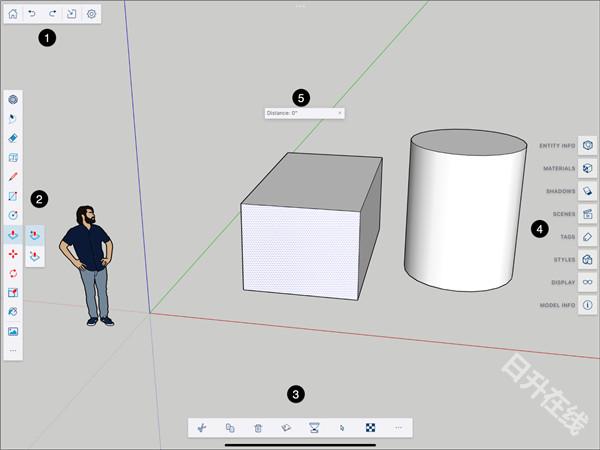Tap the Cut scissors icon in bottom bar
Viewport: 600px width, 450px height.
click(x=202, y=428)
